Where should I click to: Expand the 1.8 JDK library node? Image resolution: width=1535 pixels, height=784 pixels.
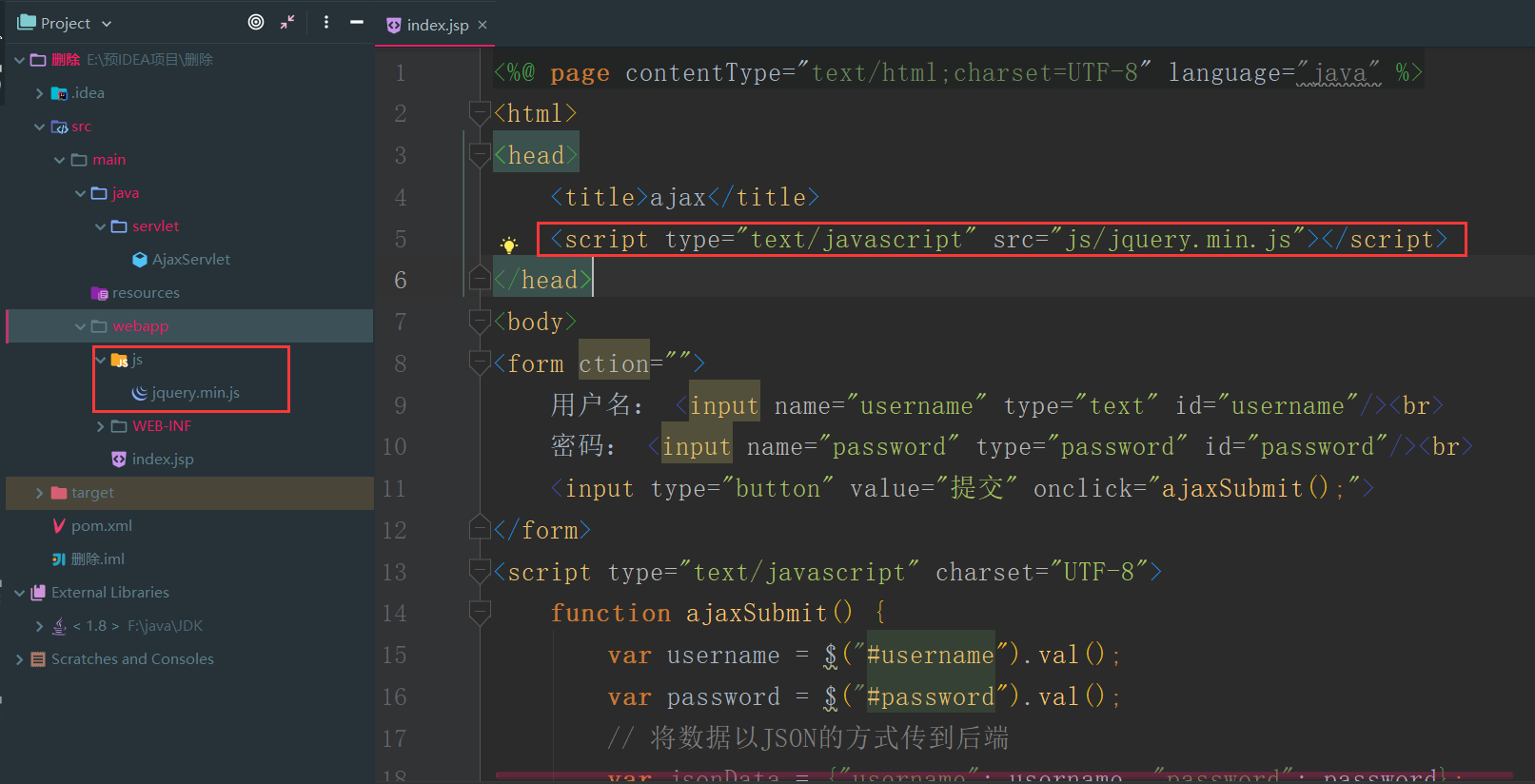click(x=39, y=626)
